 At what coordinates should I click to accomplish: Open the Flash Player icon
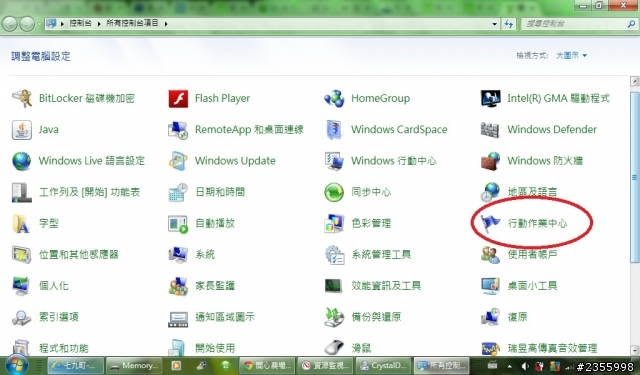coord(178,98)
